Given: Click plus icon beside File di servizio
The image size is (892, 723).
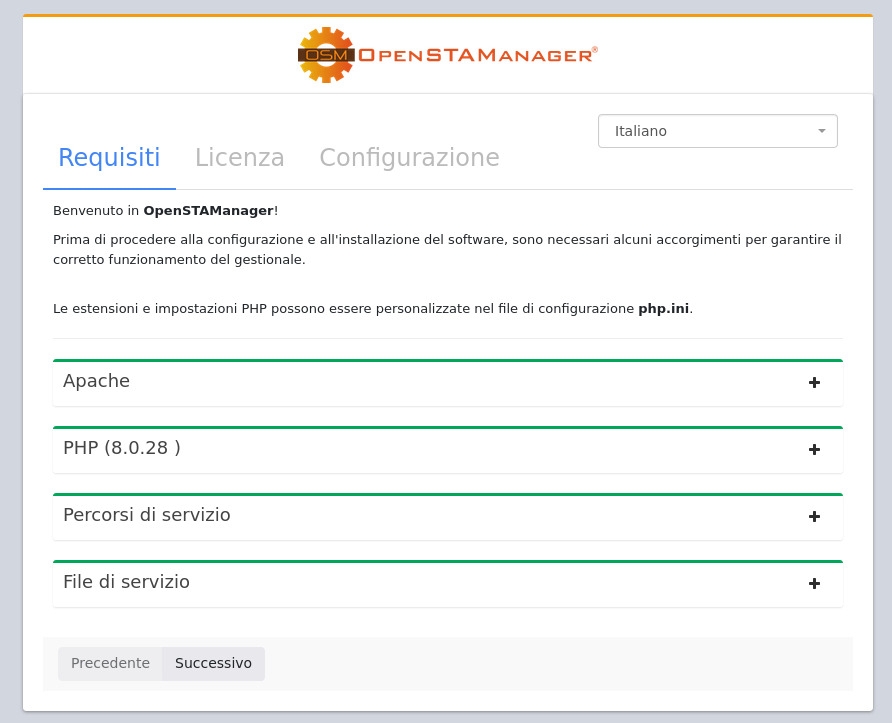Looking at the screenshot, I should coord(814,584).
